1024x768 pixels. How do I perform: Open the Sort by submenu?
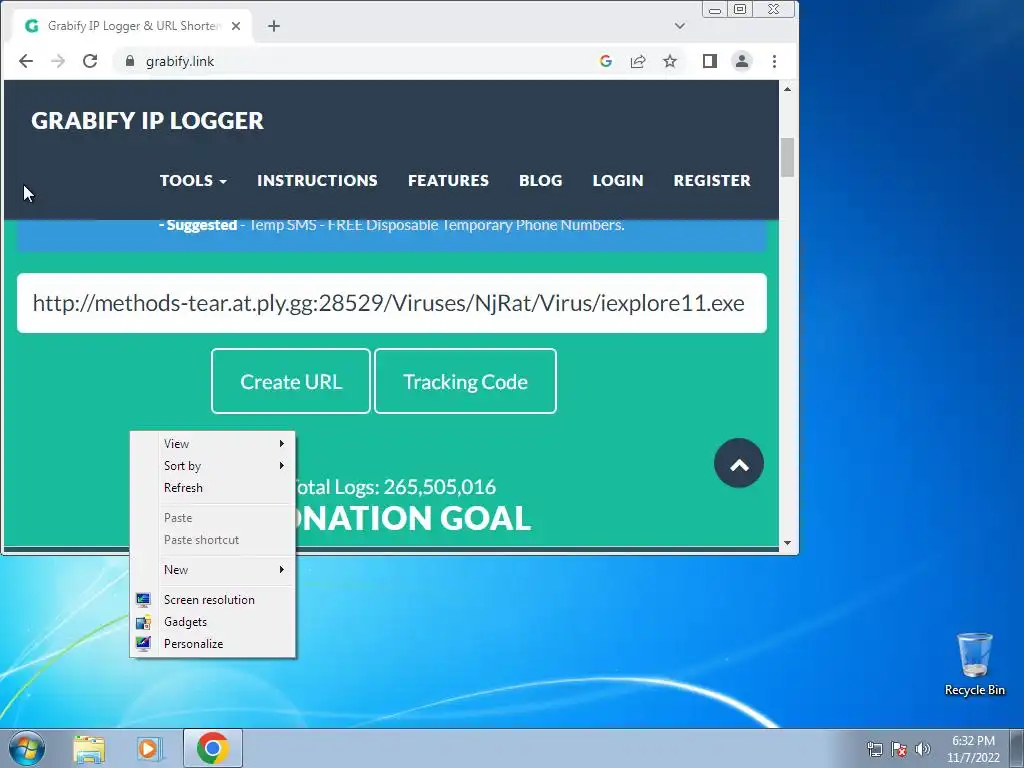point(213,466)
